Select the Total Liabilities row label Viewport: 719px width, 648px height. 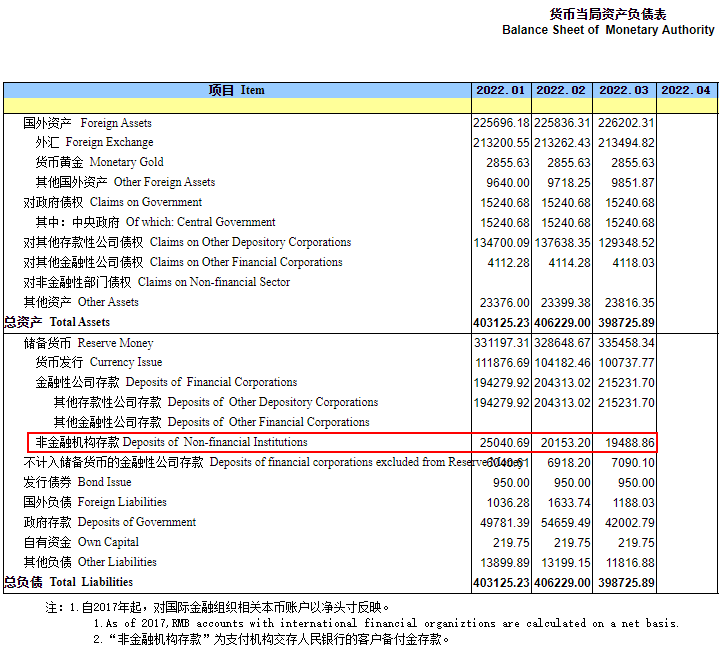(x=69, y=582)
